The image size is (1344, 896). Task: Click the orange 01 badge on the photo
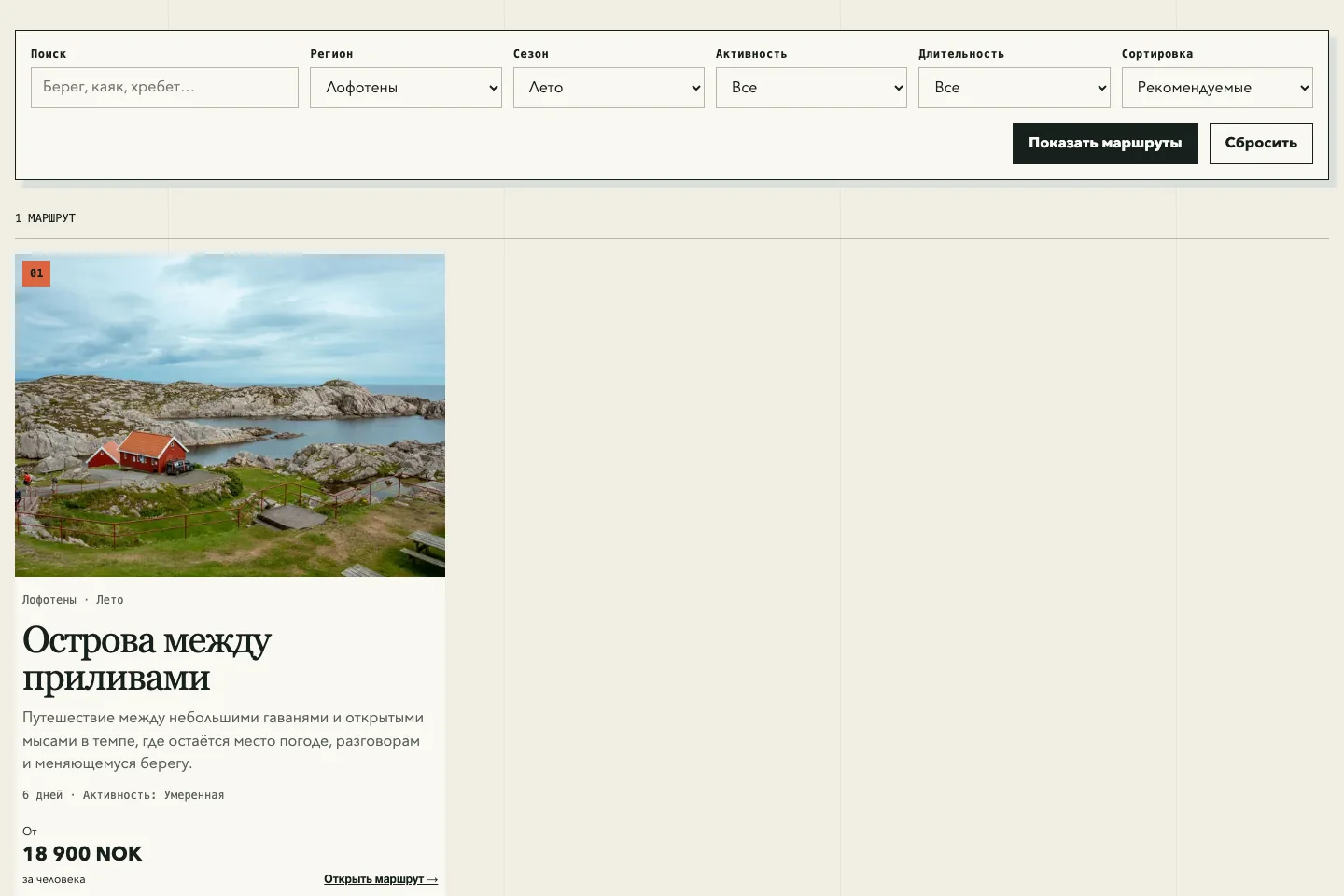tap(36, 273)
